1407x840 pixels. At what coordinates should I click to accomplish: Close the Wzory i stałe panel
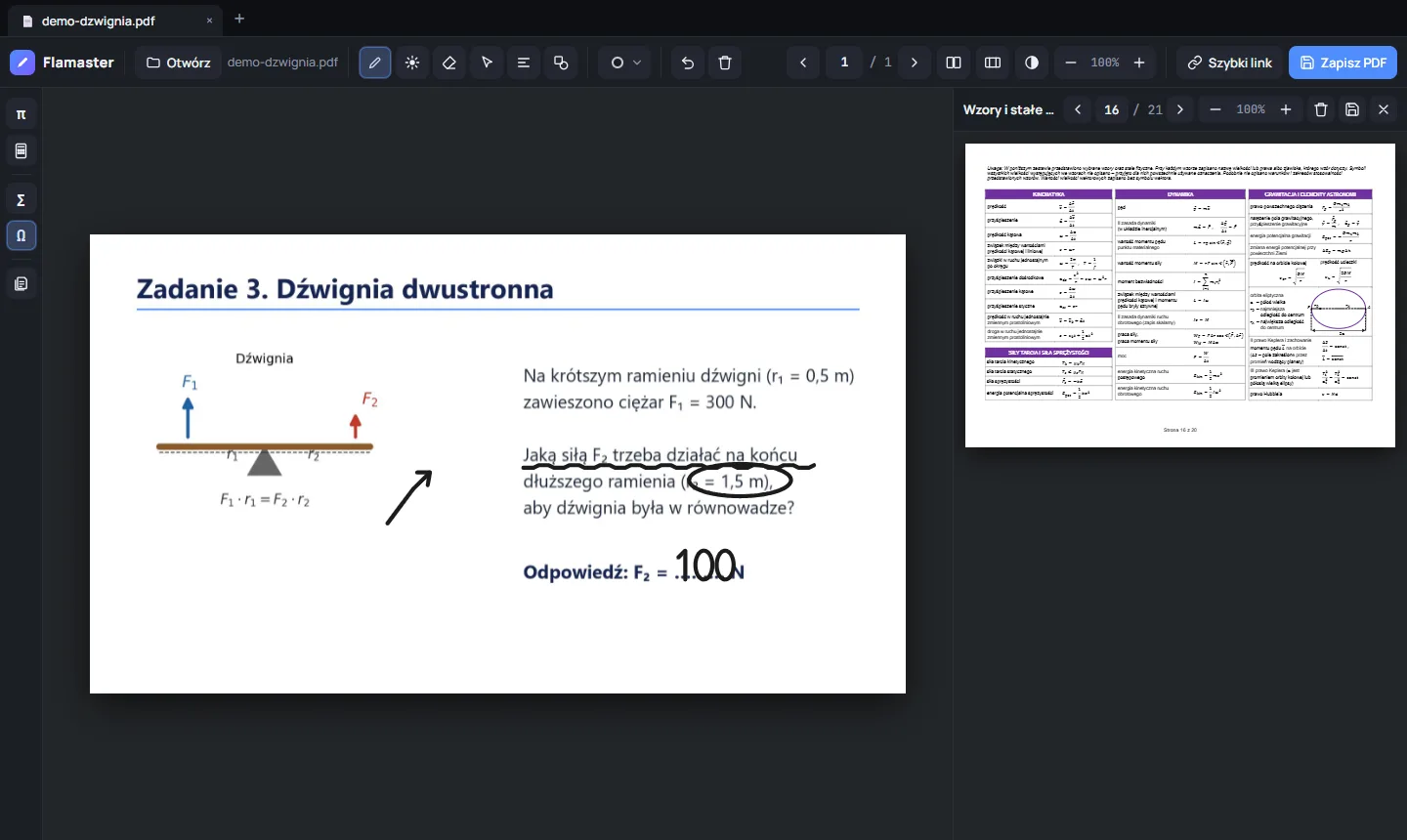[1384, 109]
